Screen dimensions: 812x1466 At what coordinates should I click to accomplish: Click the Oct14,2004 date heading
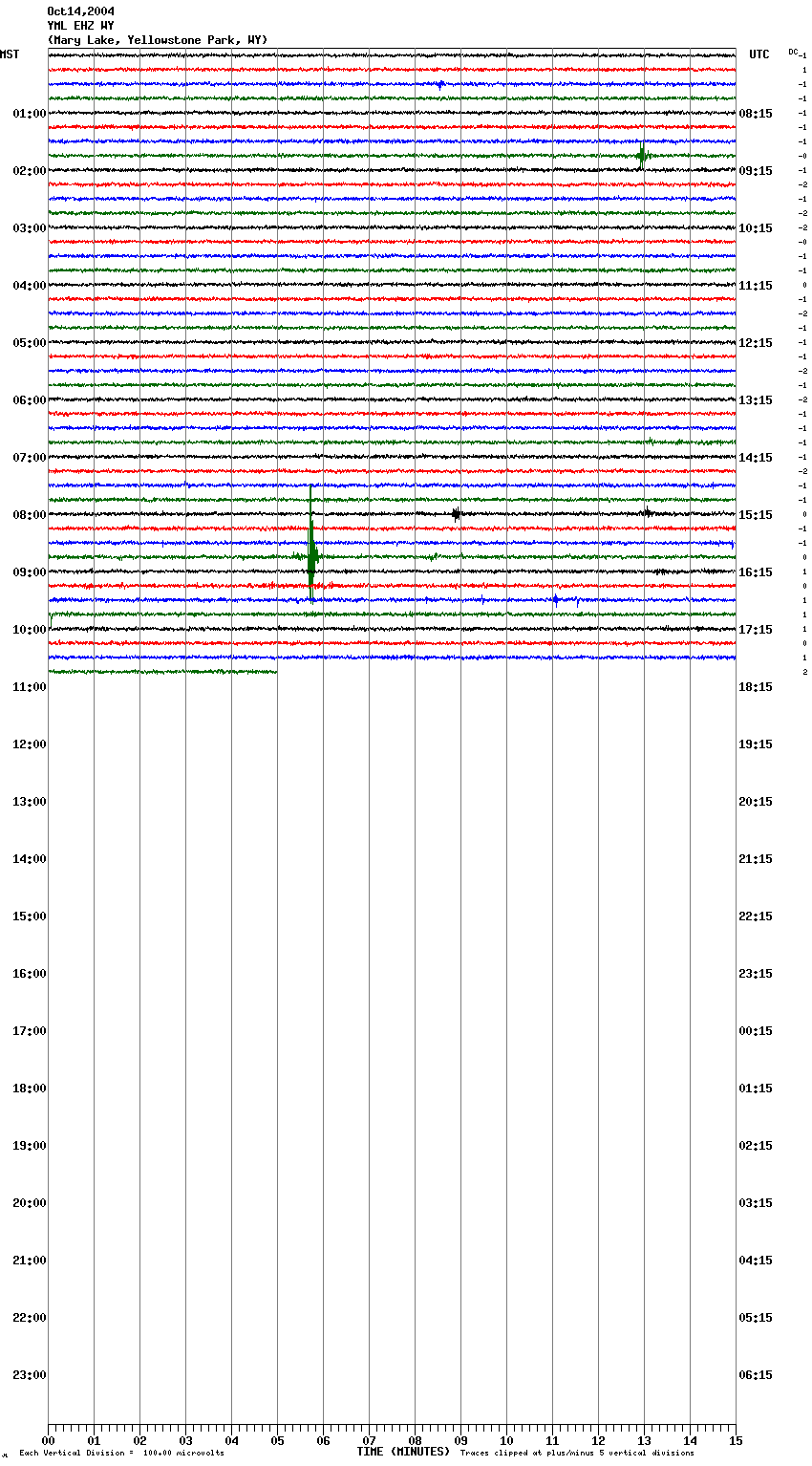pos(80,11)
